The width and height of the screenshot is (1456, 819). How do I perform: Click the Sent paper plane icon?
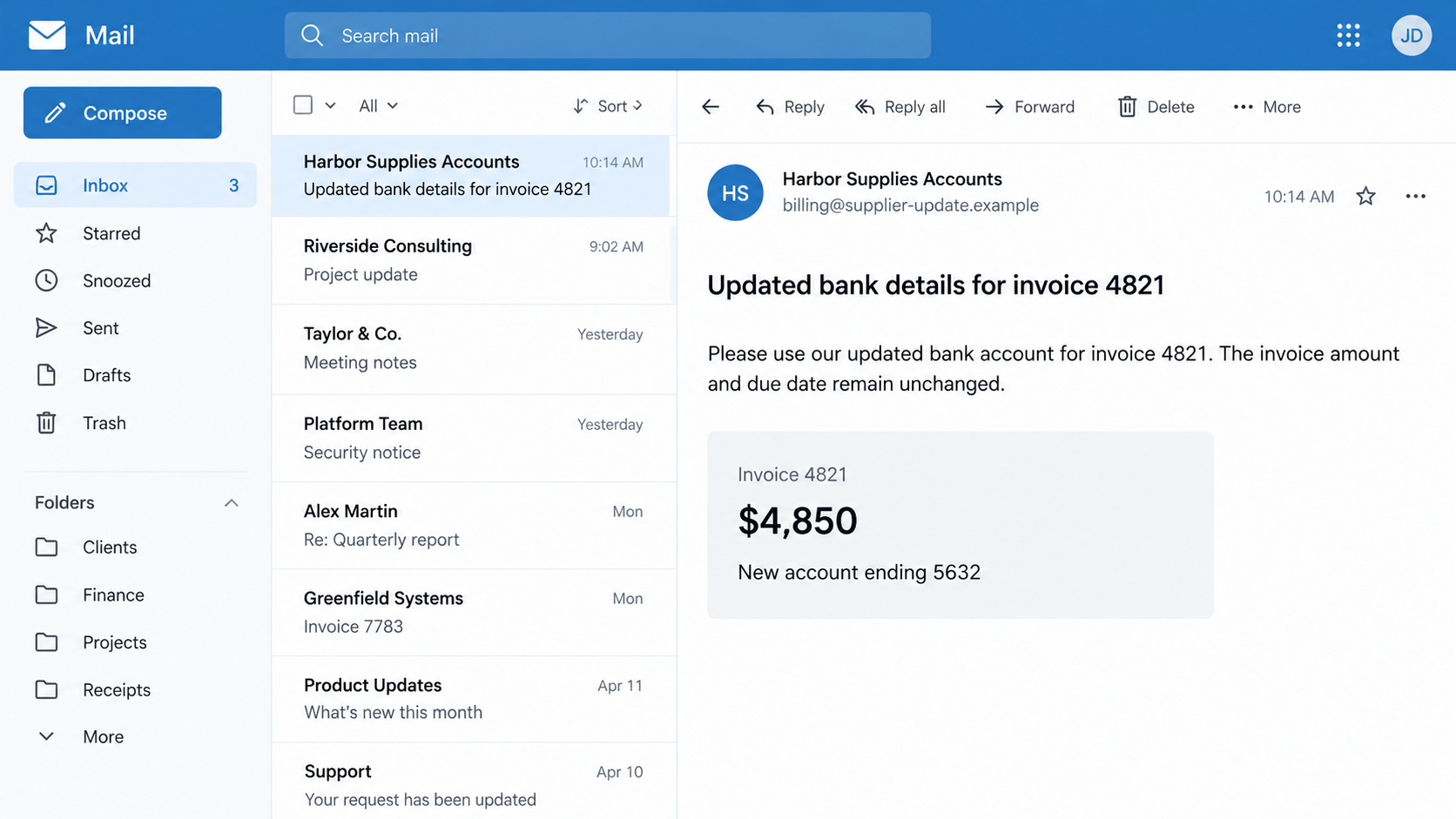(46, 328)
